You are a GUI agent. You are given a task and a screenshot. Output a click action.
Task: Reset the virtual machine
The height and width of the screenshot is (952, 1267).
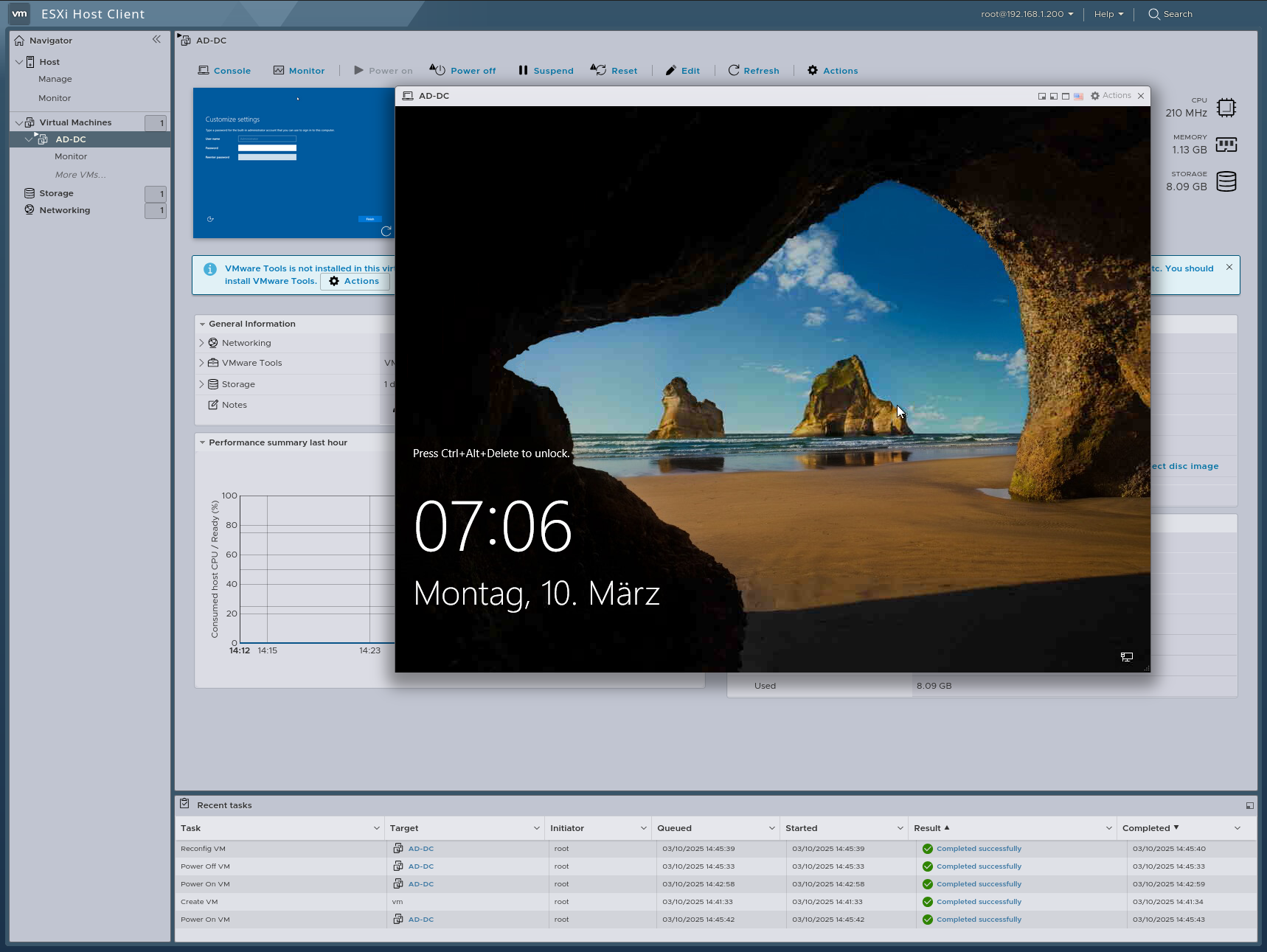pos(614,70)
